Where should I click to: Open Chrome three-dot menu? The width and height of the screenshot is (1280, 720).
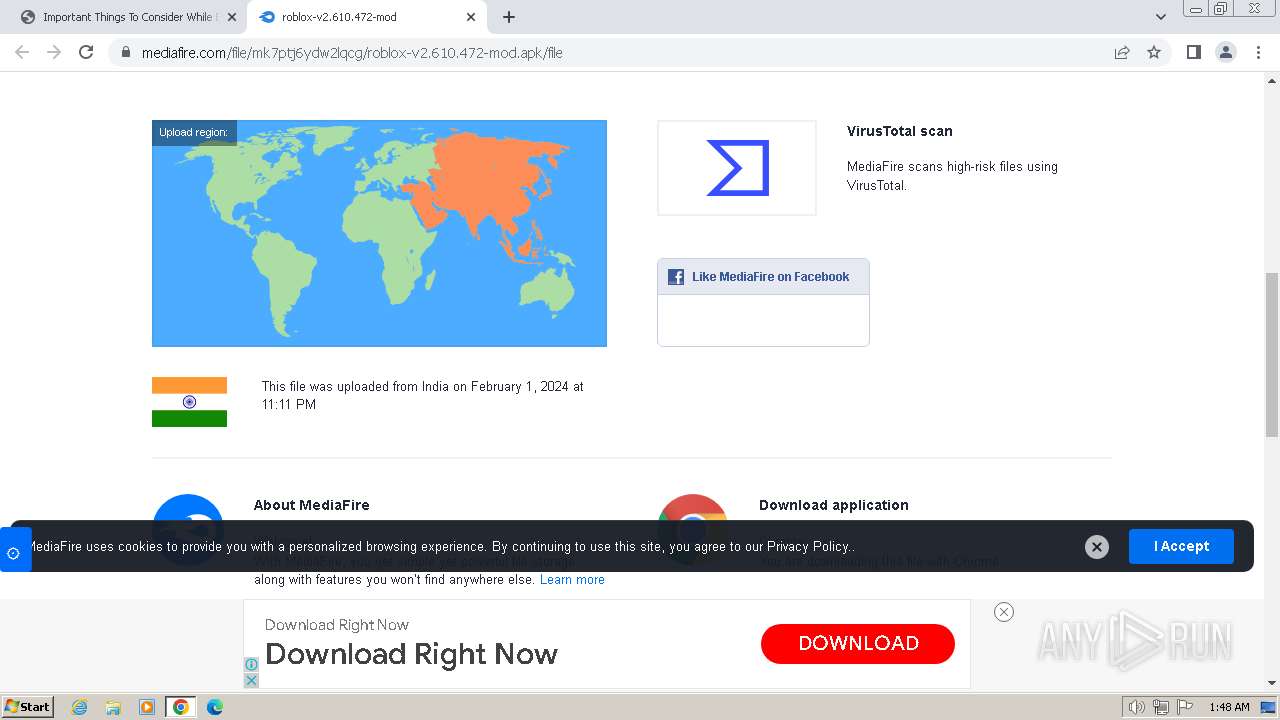(x=1258, y=52)
